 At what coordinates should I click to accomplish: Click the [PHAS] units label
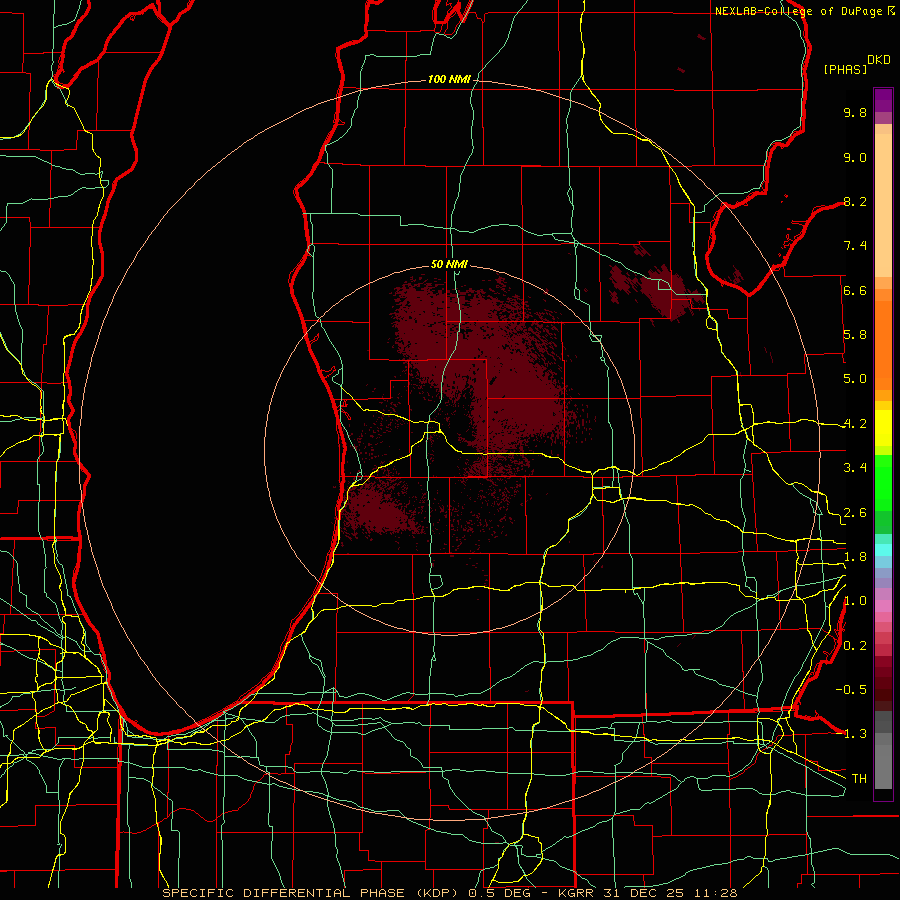(x=845, y=69)
